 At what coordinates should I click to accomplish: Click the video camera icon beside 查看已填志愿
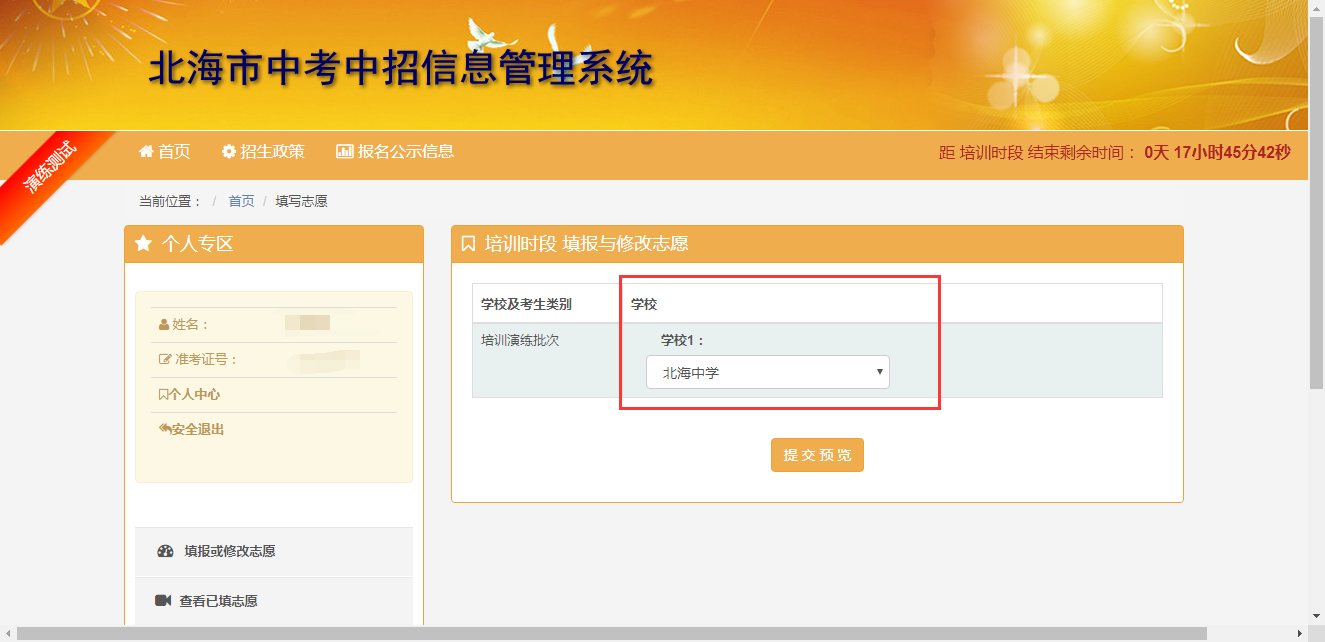(x=163, y=601)
